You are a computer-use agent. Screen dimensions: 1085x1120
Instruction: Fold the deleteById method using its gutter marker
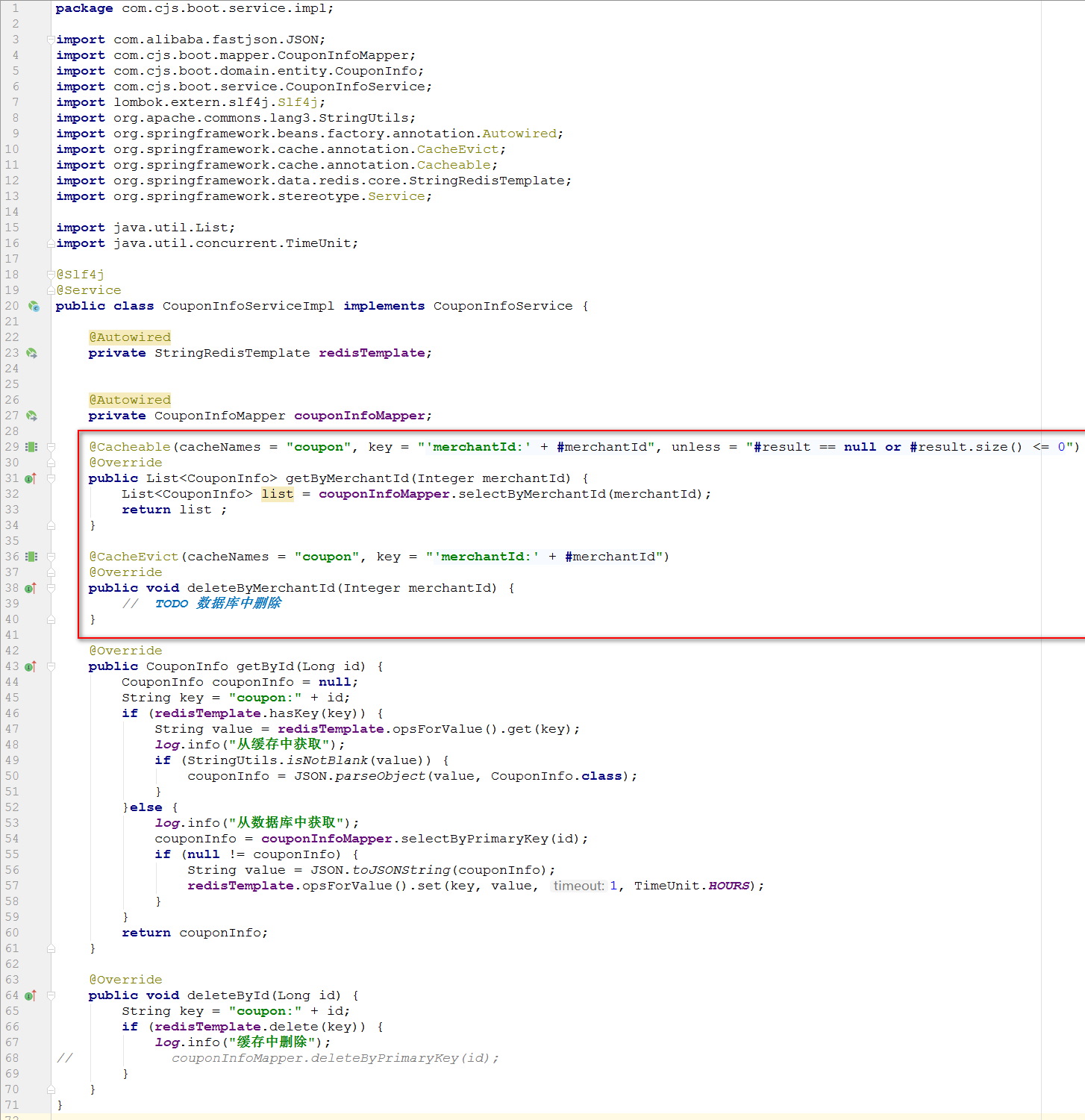pyautogui.click(x=51, y=995)
